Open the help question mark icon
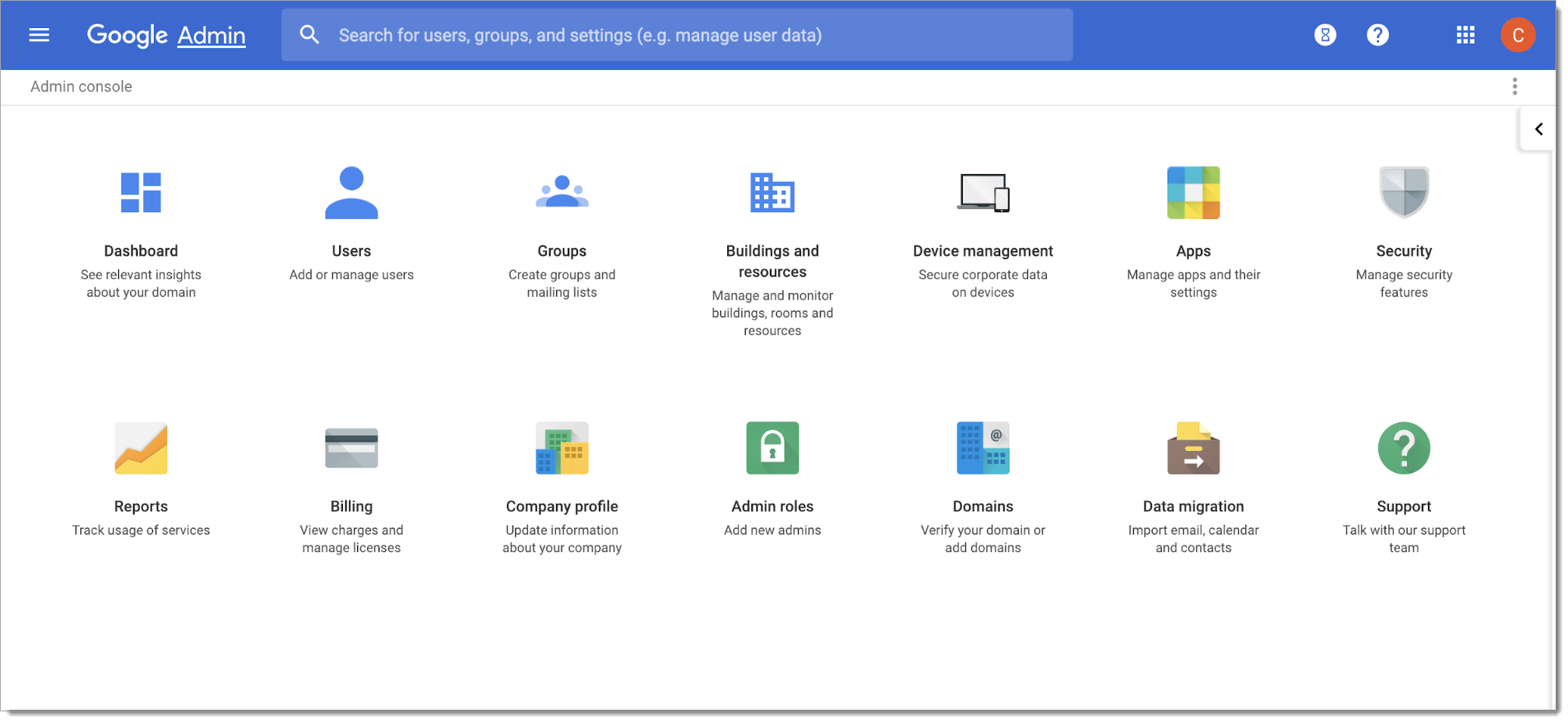Screen dimensions: 1568x723 (1377, 35)
